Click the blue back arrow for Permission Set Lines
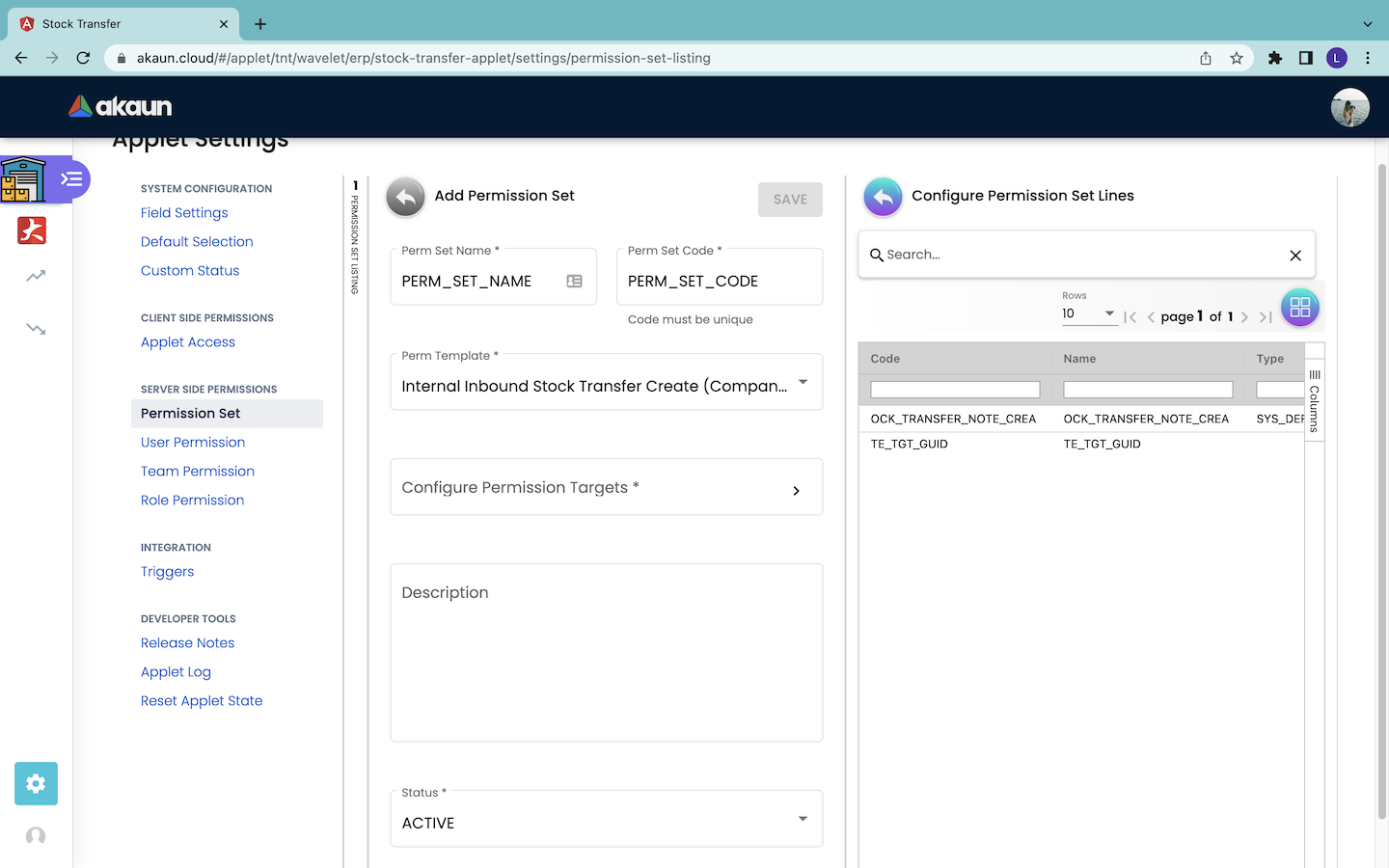Viewport: 1389px width, 868px height. click(x=883, y=197)
